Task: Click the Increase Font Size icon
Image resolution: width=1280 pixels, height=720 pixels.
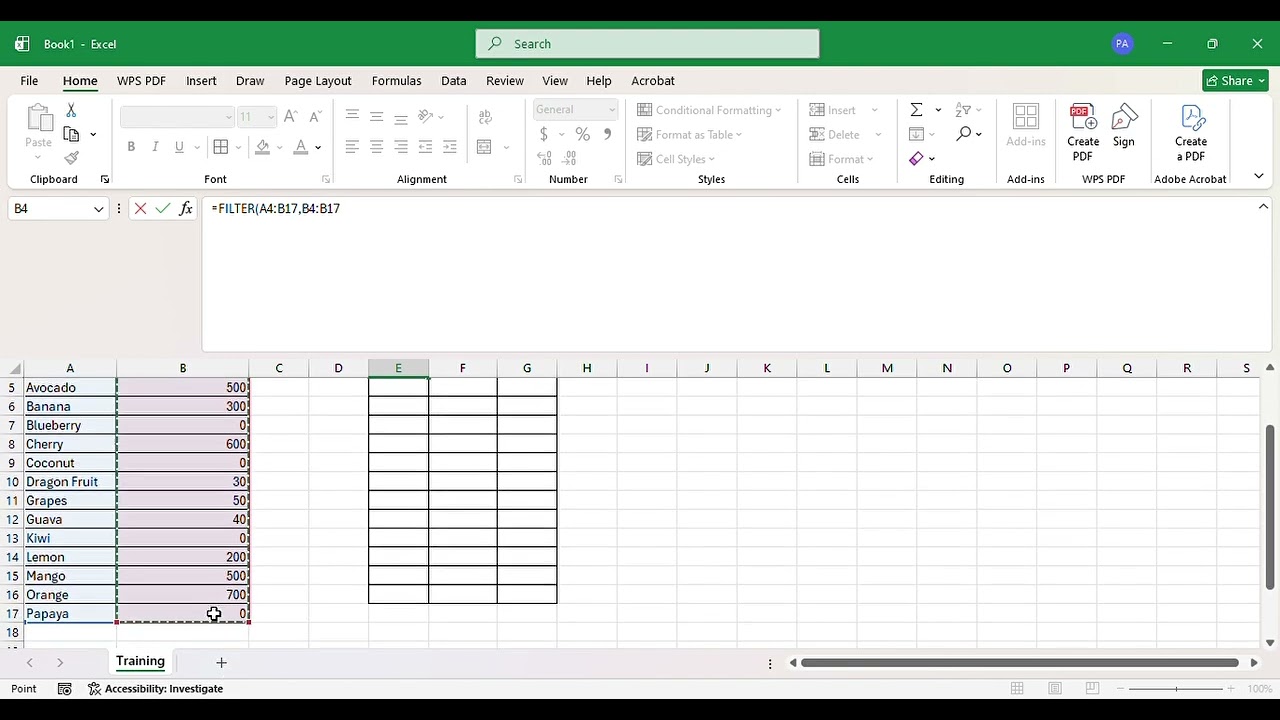Action: tap(290, 117)
